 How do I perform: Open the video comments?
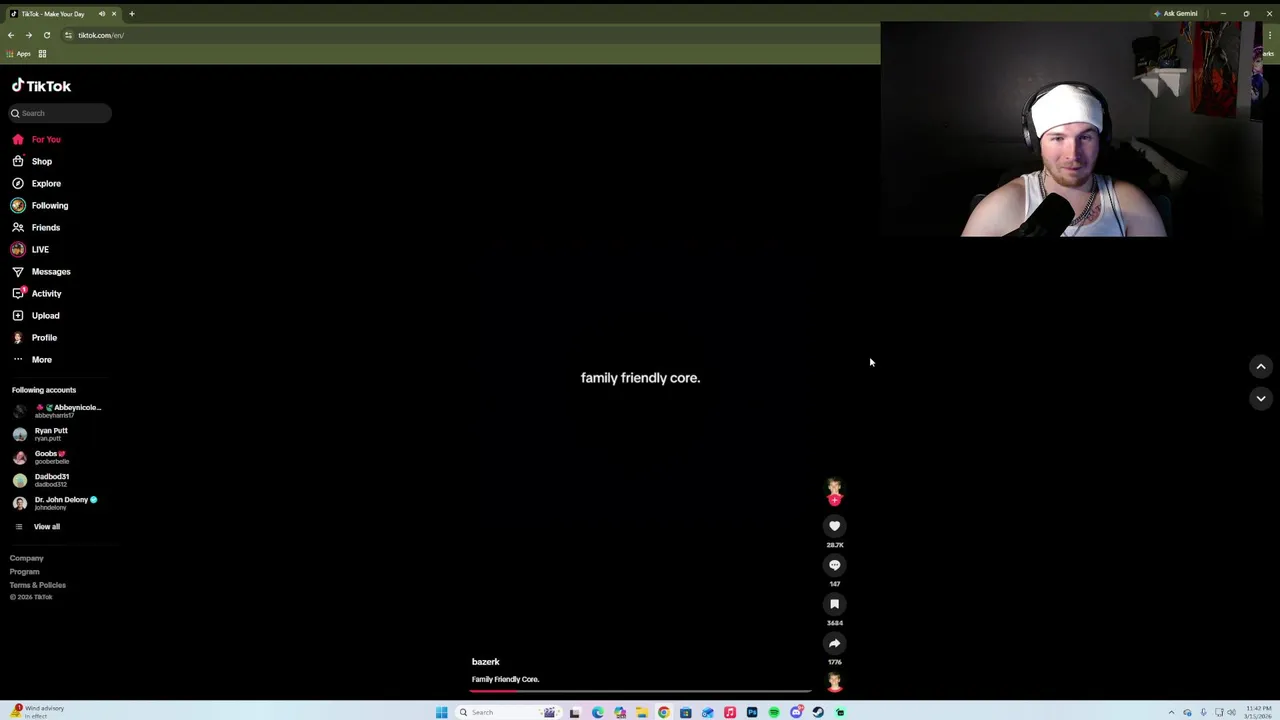[x=834, y=565]
